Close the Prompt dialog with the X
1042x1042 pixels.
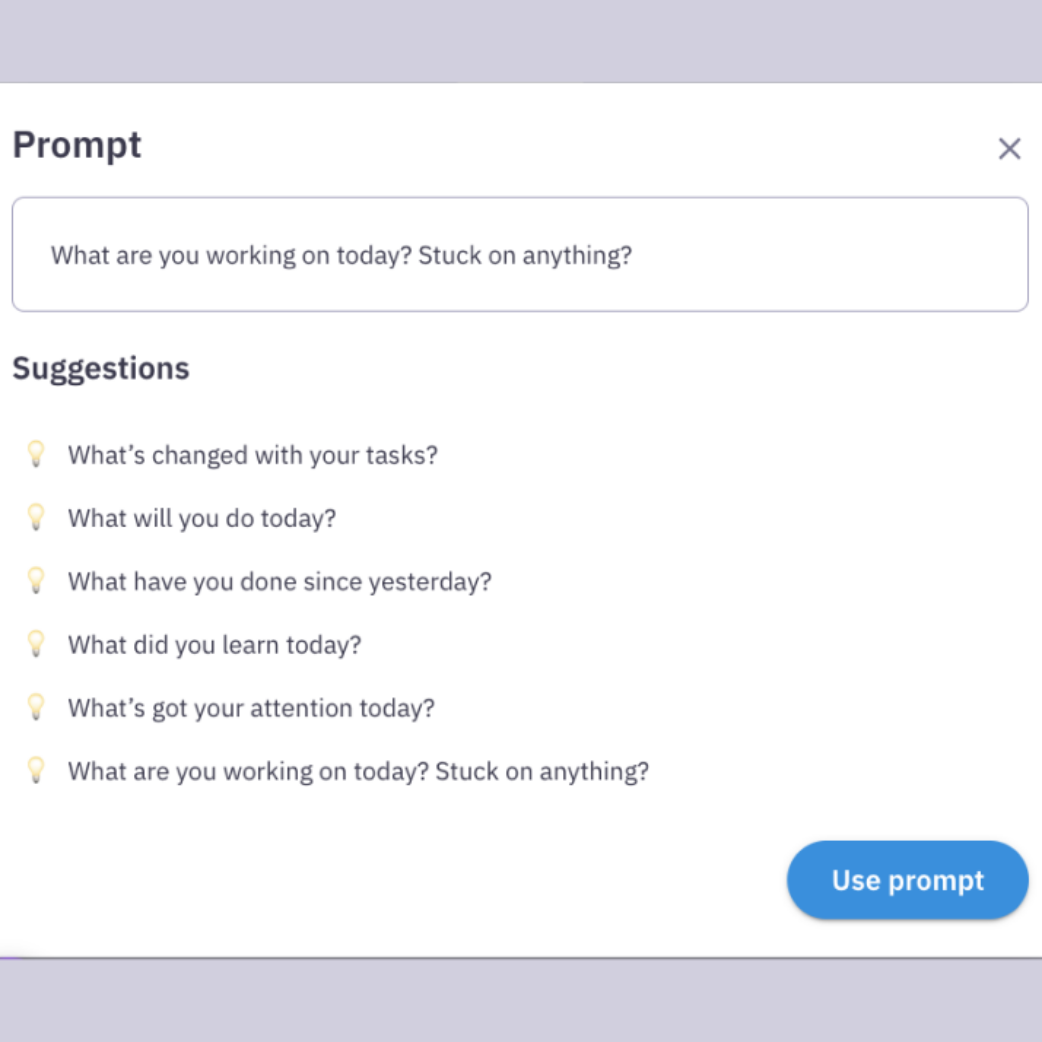[1009, 149]
